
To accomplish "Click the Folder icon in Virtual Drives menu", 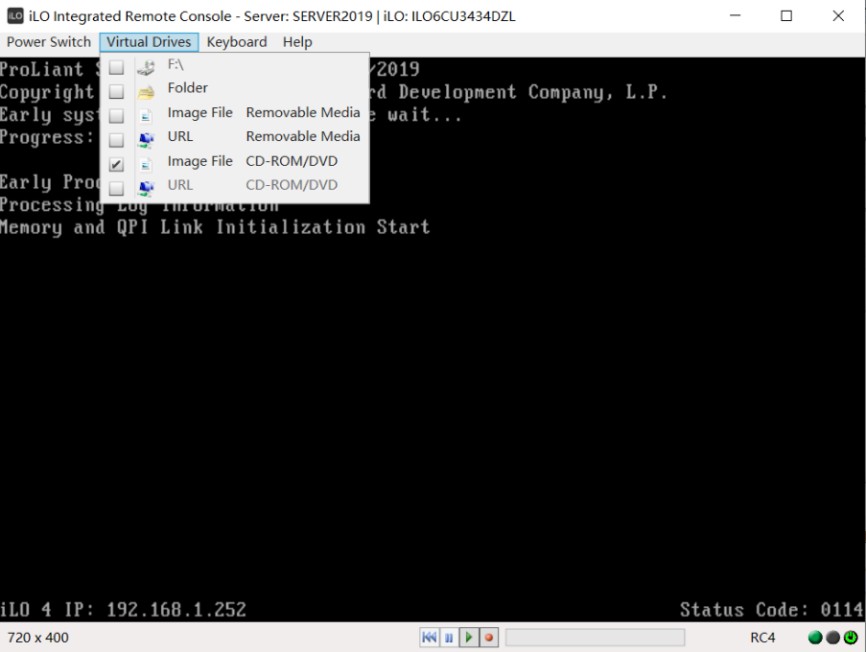I will pyautogui.click(x=146, y=89).
